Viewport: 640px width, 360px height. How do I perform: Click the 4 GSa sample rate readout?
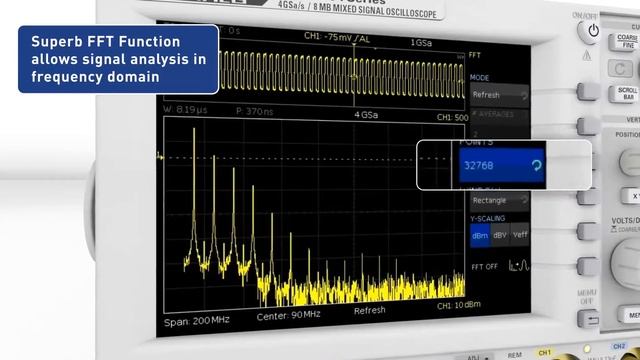pos(366,115)
